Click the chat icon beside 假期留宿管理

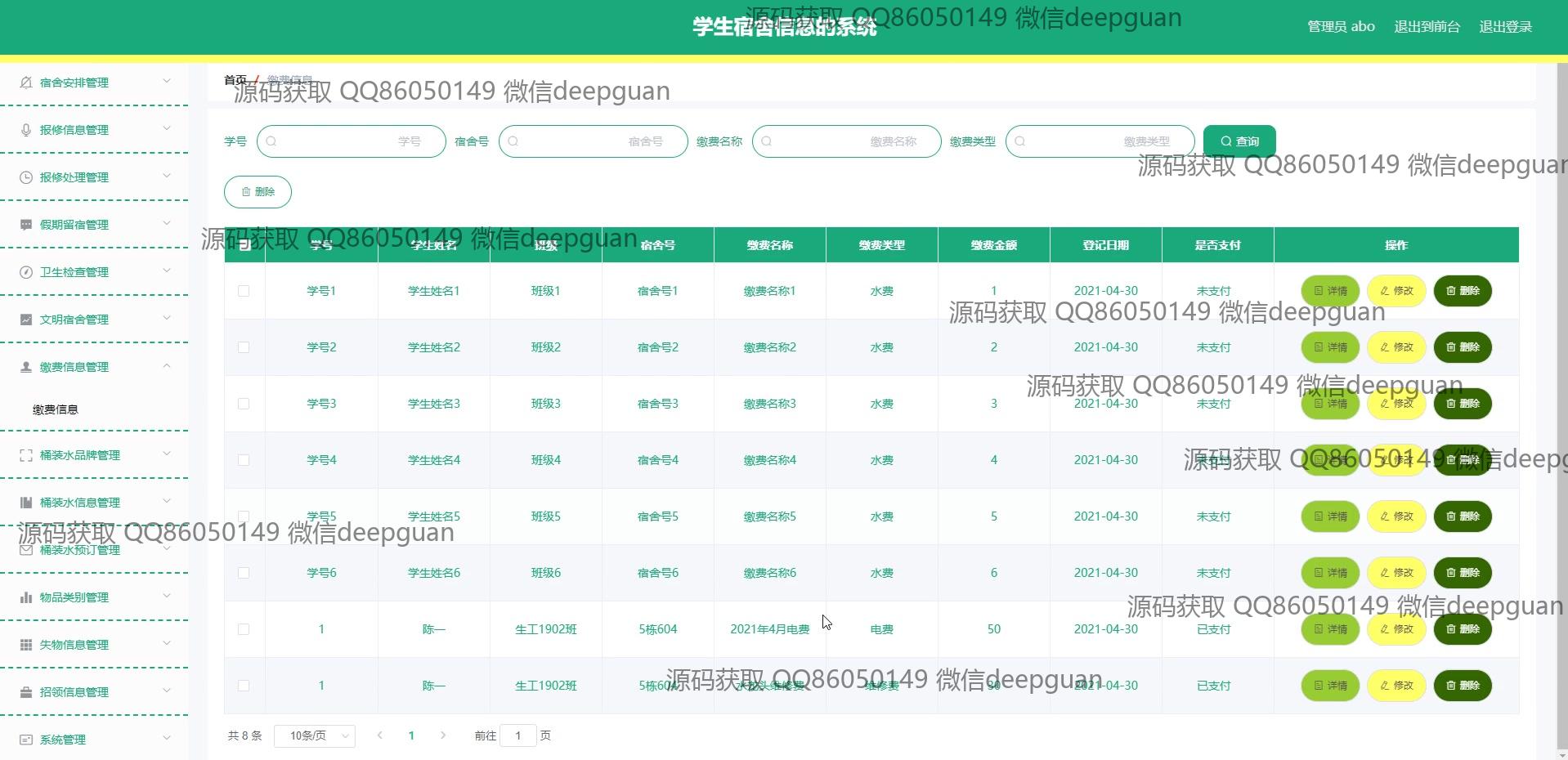tap(26, 225)
